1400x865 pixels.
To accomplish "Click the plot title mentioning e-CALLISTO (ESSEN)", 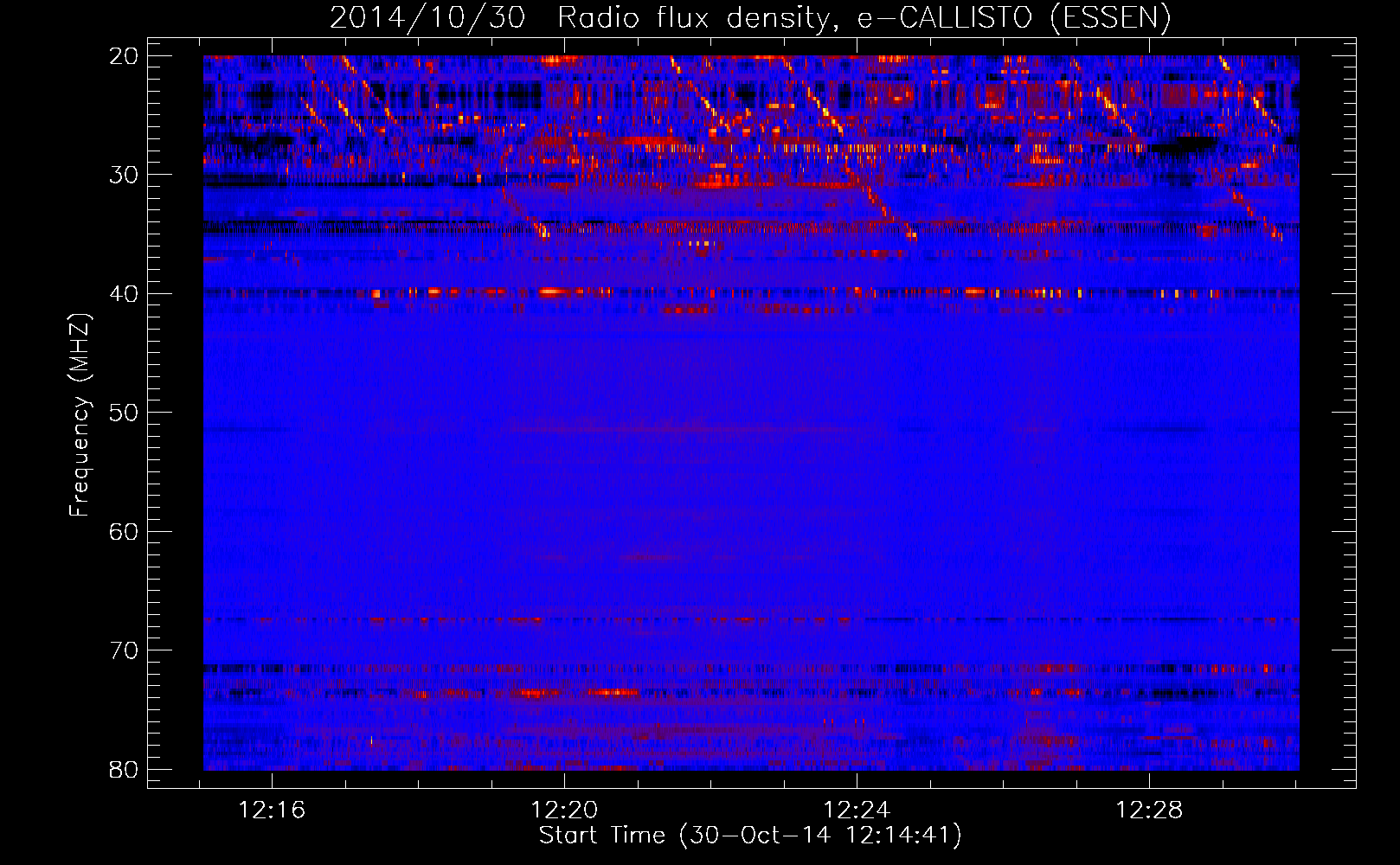I will (750, 17).
